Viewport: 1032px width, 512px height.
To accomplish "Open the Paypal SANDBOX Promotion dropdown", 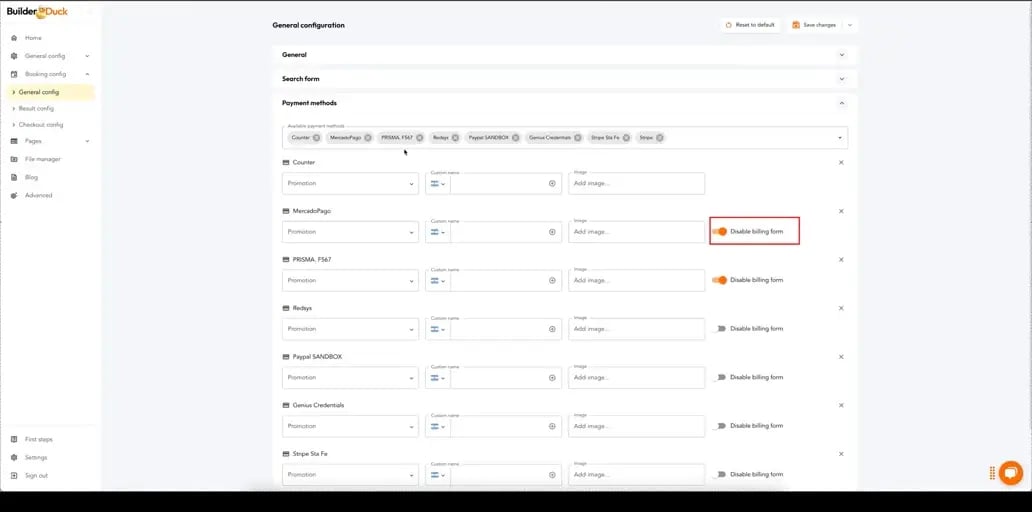I will tap(350, 378).
